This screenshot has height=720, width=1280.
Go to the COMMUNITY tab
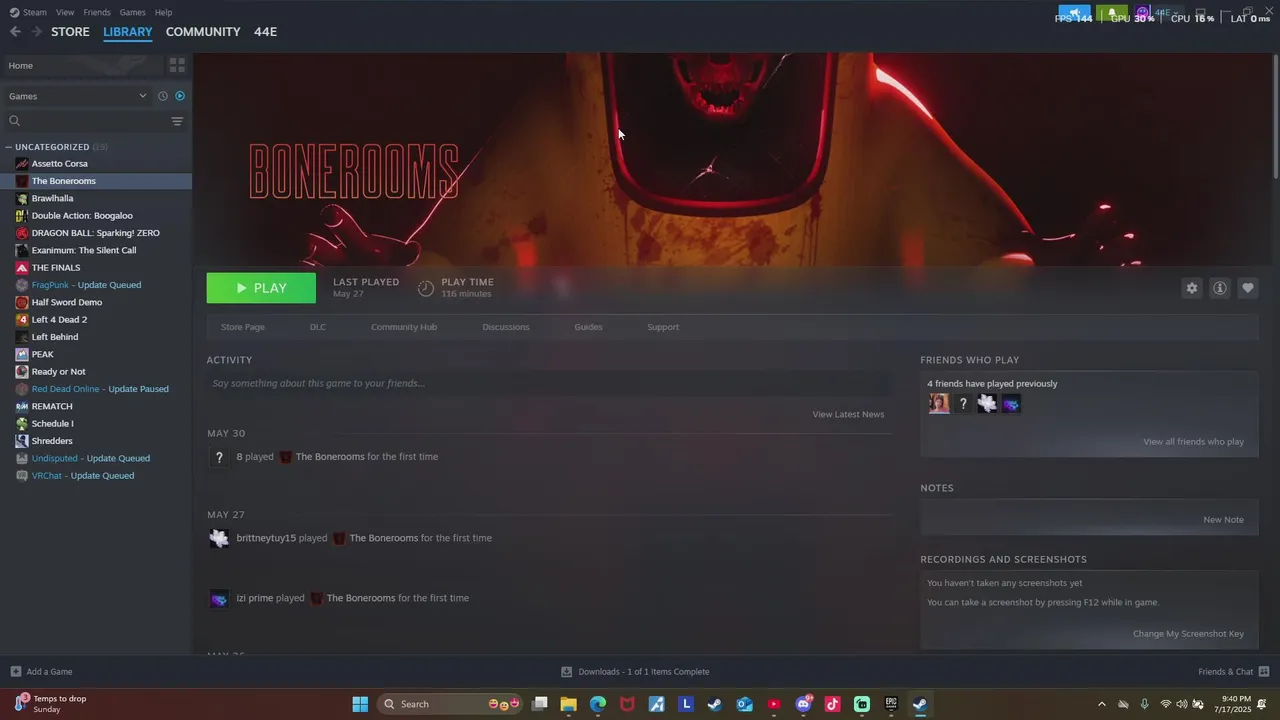pos(203,32)
